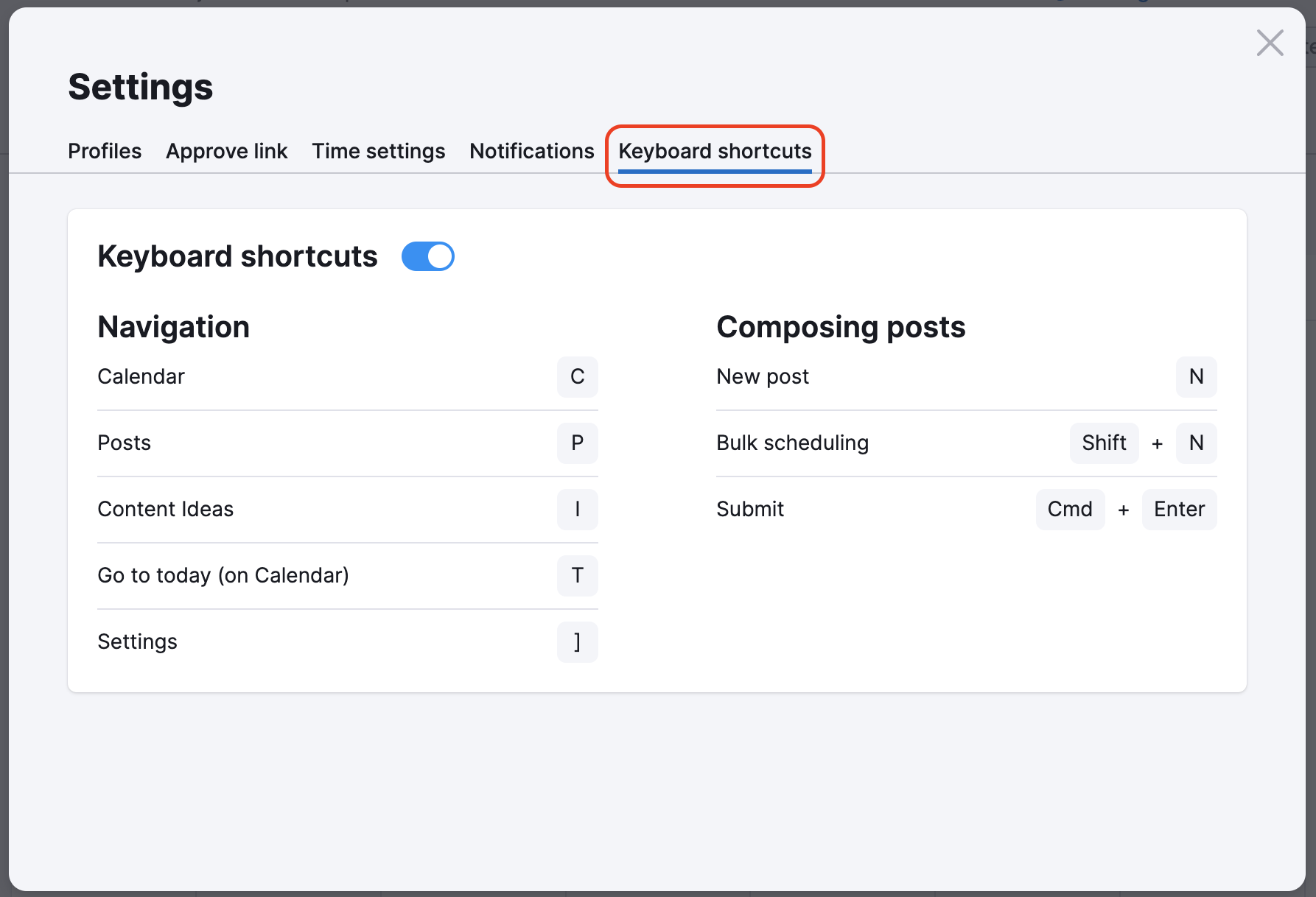Image resolution: width=1316 pixels, height=897 pixels.
Task: Click the Keyboard shortcuts tab
Action: tap(714, 151)
